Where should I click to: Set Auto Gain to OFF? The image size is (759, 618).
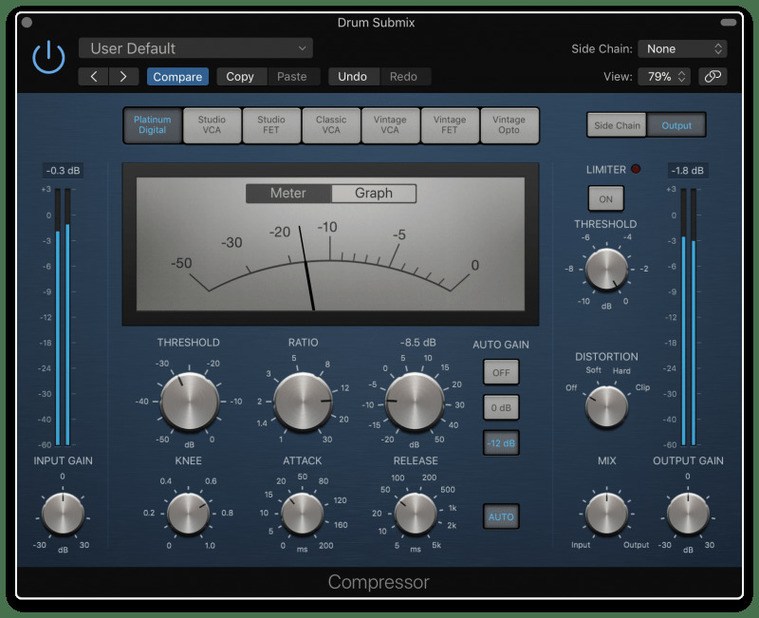[501, 373]
